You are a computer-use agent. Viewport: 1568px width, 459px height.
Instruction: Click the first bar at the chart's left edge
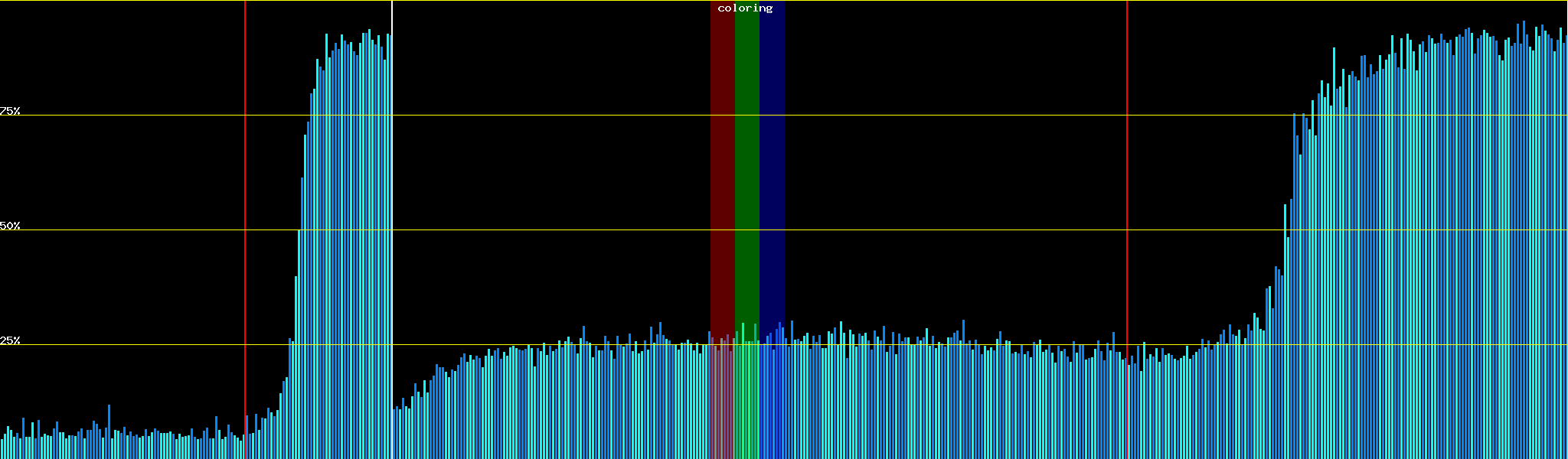2,448
